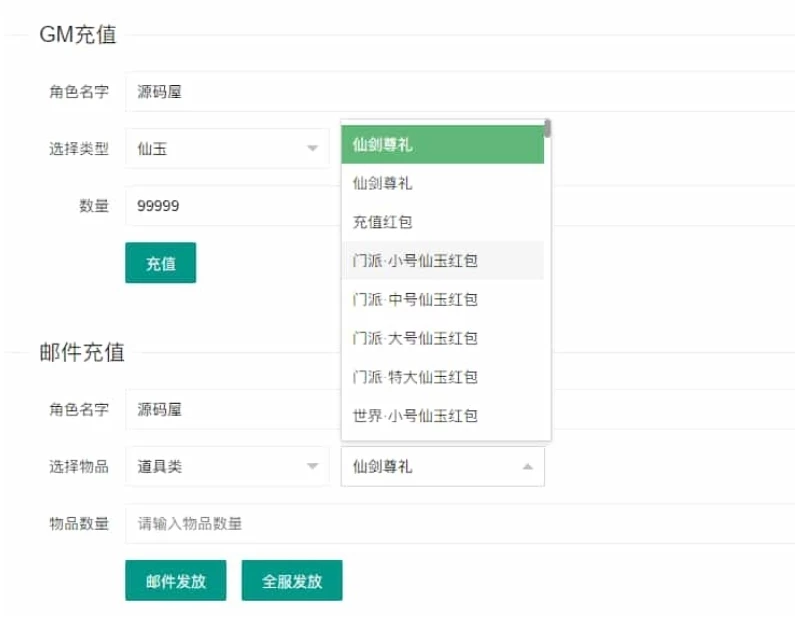Click the arrow icon on the 道具类 selector
Viewport: 795px width, 620px height.
tap(311, 467)
